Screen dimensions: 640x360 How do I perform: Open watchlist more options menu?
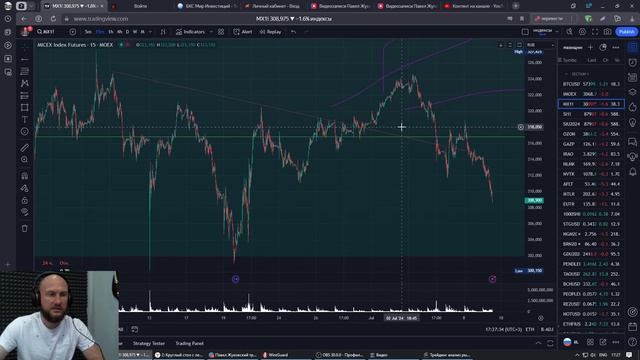(x=616, y=47)
